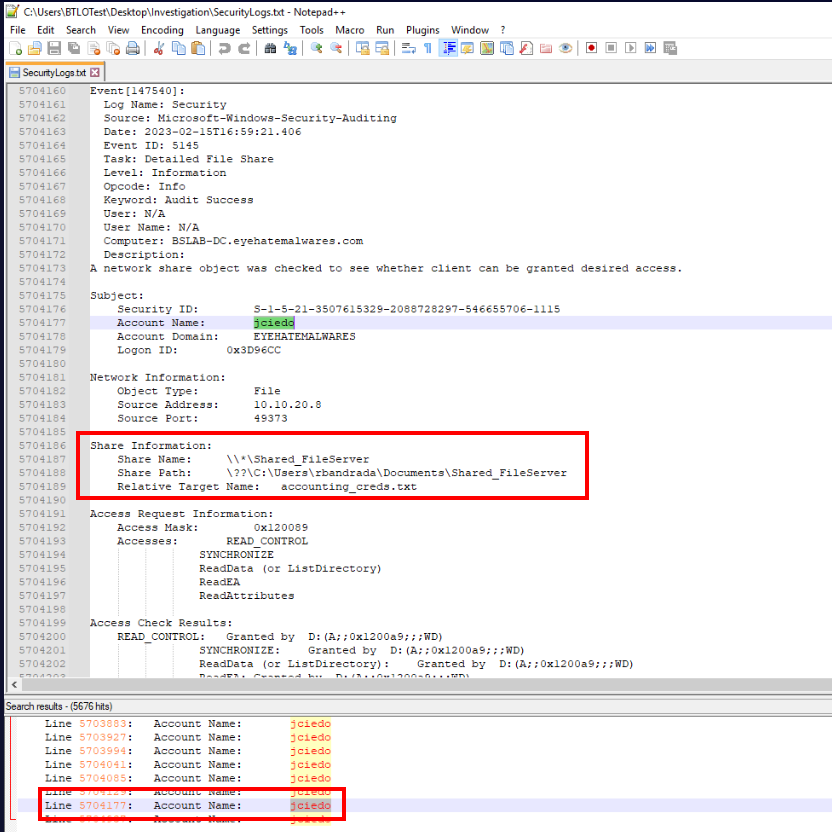The image size is (832, 832).
Task: Open the Replace dialog icon
Action: click(290, 48)
